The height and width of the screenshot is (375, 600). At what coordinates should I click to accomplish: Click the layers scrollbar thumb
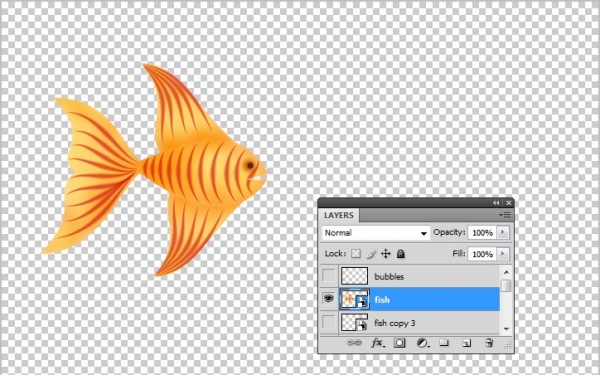pos(506,285)
